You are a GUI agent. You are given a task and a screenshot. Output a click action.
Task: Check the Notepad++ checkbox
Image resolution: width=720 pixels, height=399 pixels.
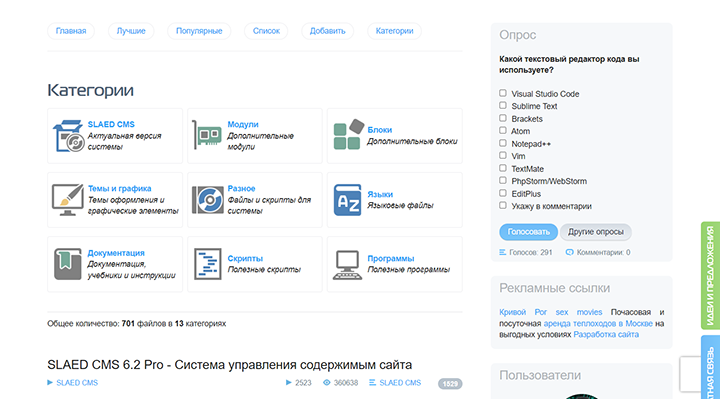pos(503,143)
